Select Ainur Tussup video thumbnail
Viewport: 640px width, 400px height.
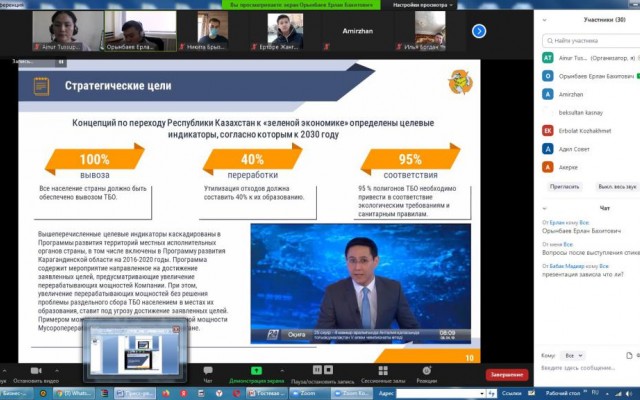68,31
